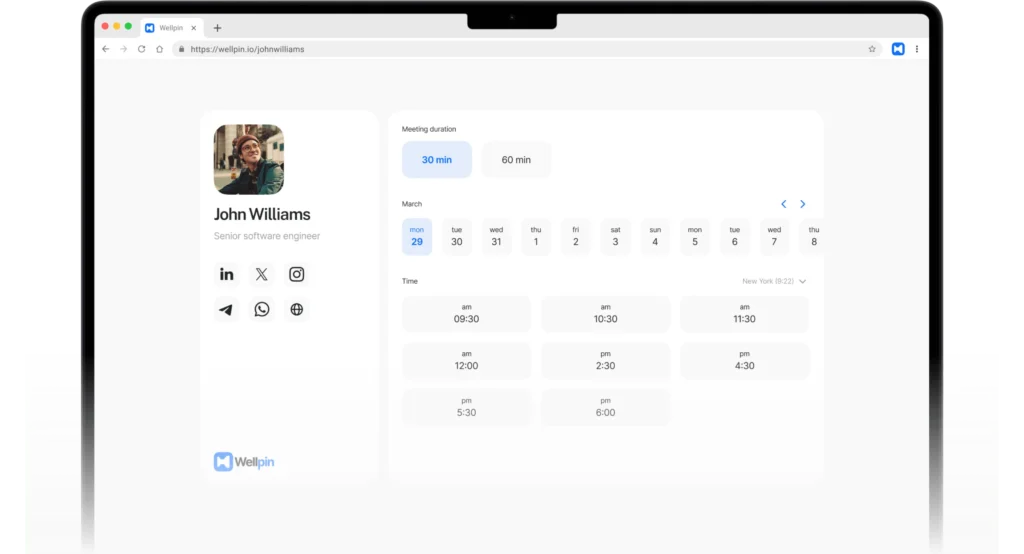Screen dimensions: 1024x554
Task: Select the 60 min meeting duration
Action: (x=516, y=160)
